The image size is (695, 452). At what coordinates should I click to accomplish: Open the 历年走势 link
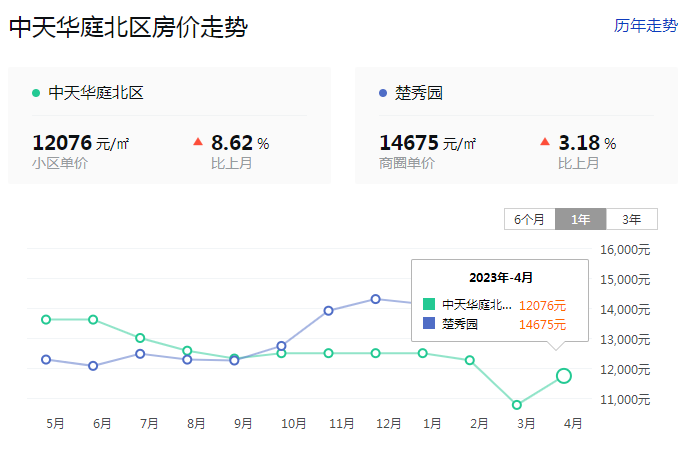pos(645,26)
